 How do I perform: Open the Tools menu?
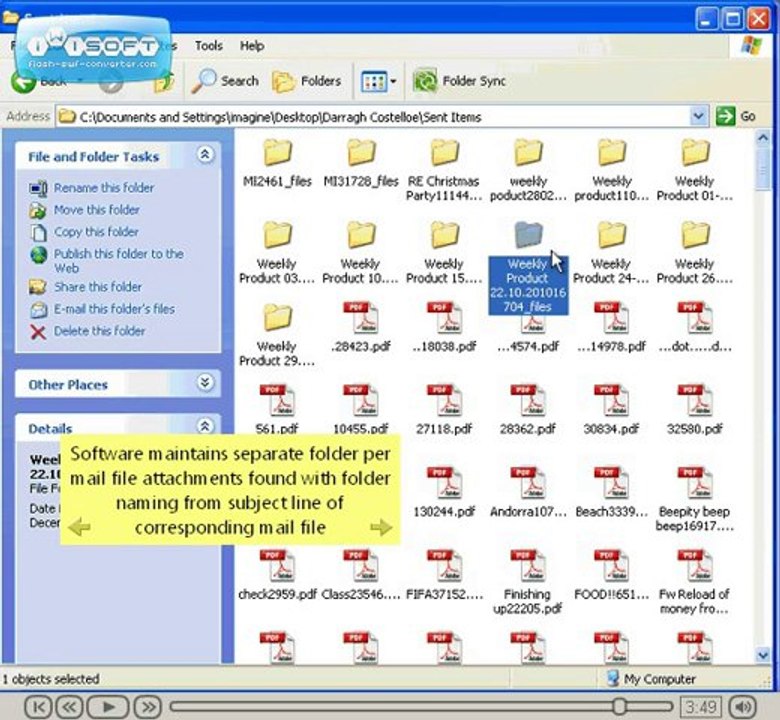[208, 46]
